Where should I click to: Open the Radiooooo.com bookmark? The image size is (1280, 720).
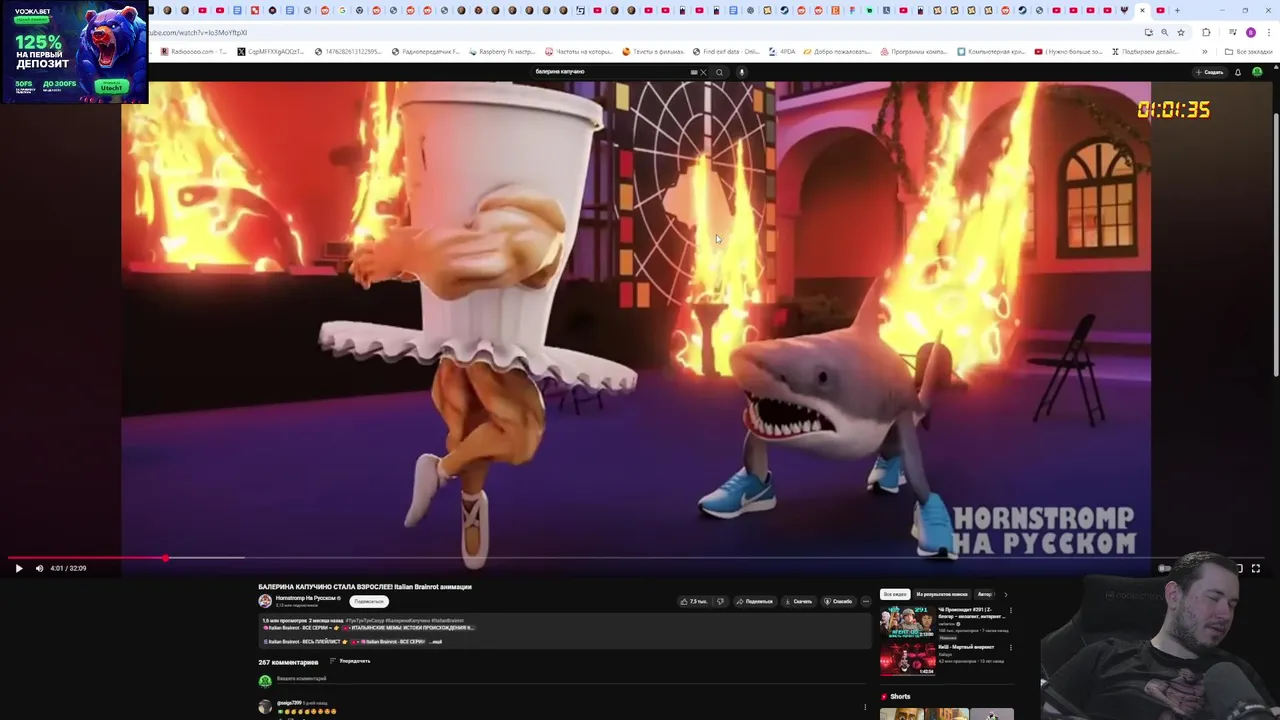tap(194, 51)
